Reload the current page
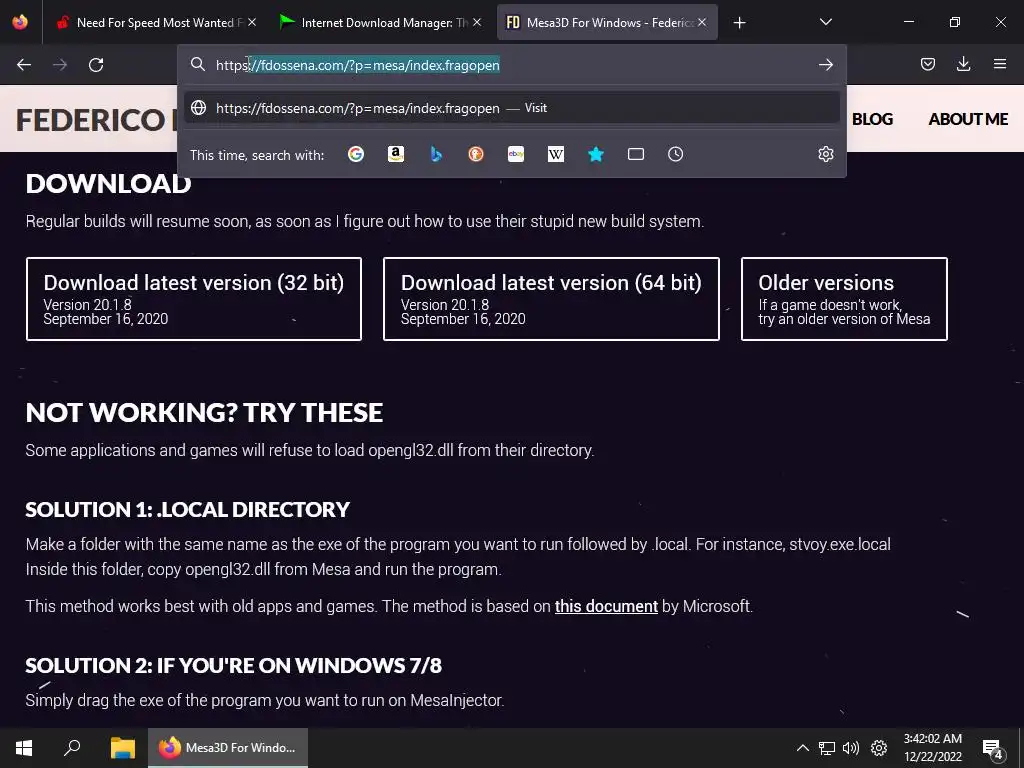The width and height of the screenshot is (1024, 768). [x=96, y=65]
